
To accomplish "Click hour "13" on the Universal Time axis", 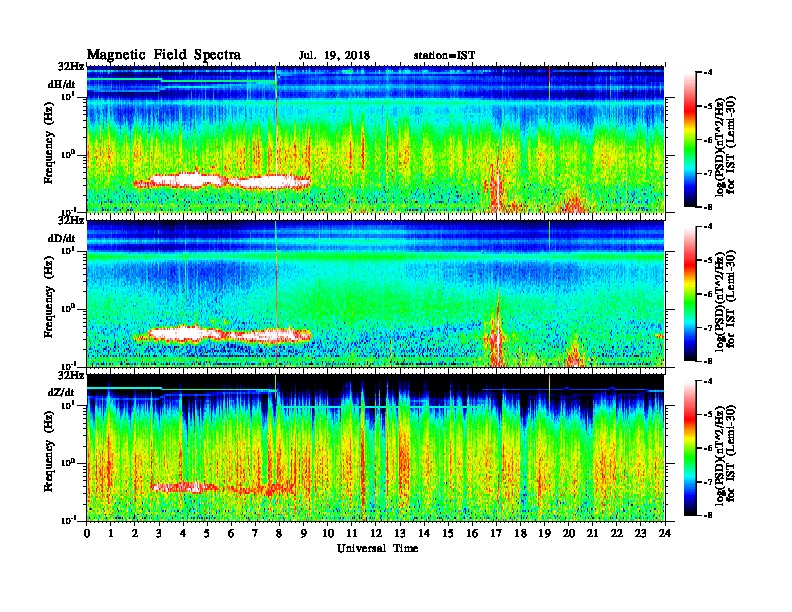I will (x=400, y=534).
